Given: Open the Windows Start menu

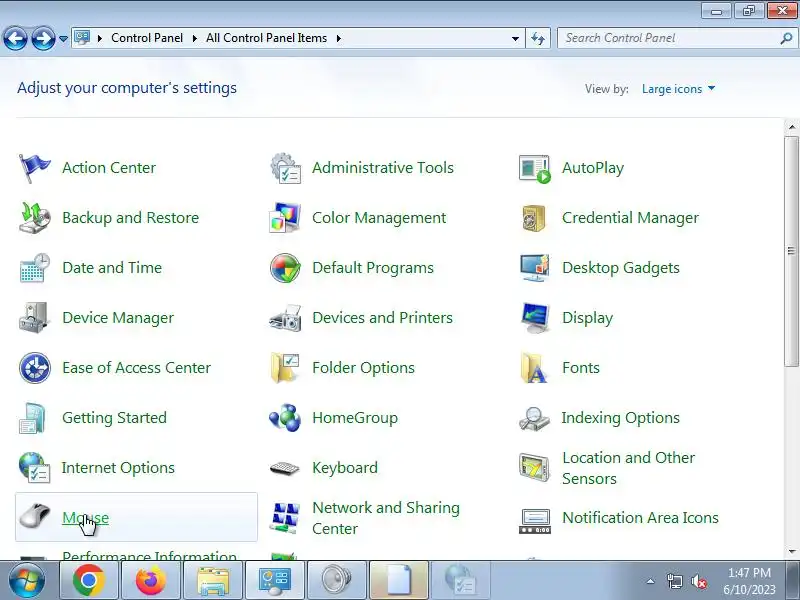Looking at the screenshot, I should (27, 581).
